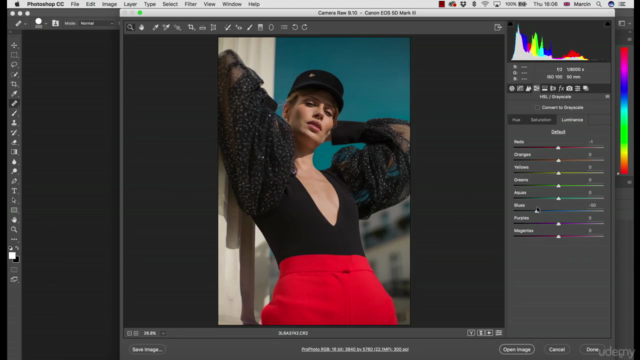Image resolution: width=640 pixels, height=360 pixels.
Task: Select Photoshop Clone Stamp tool
Action: pos(14,123)
